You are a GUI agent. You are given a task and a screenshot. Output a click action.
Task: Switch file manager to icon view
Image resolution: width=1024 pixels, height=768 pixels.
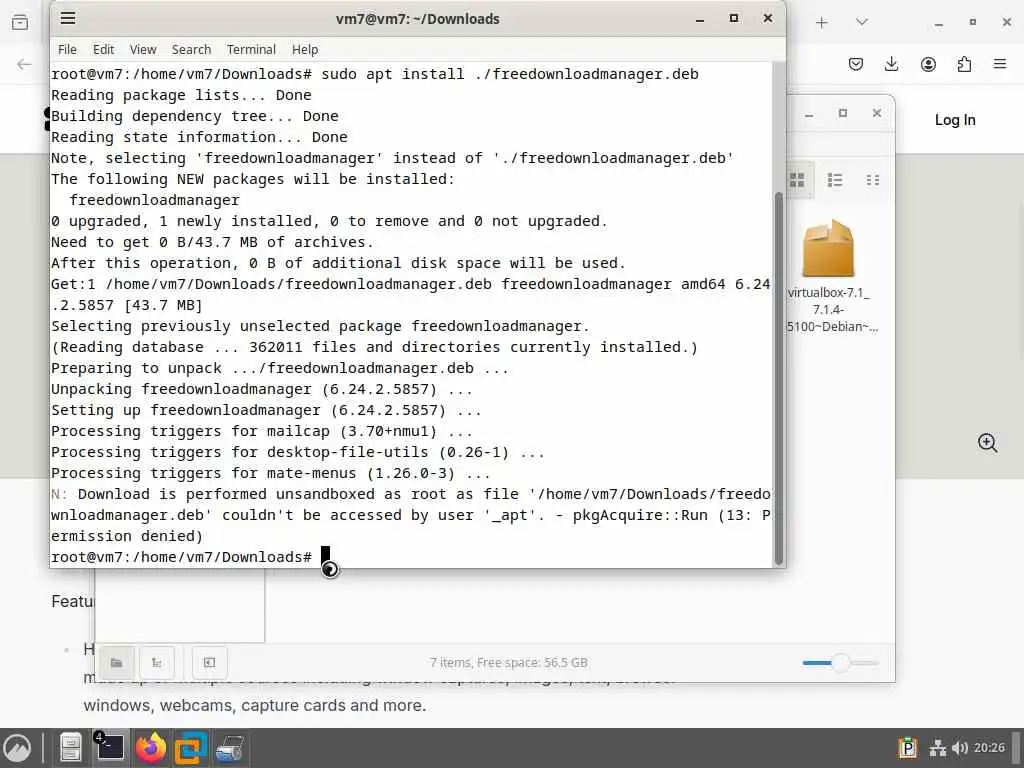click(797, 180)
